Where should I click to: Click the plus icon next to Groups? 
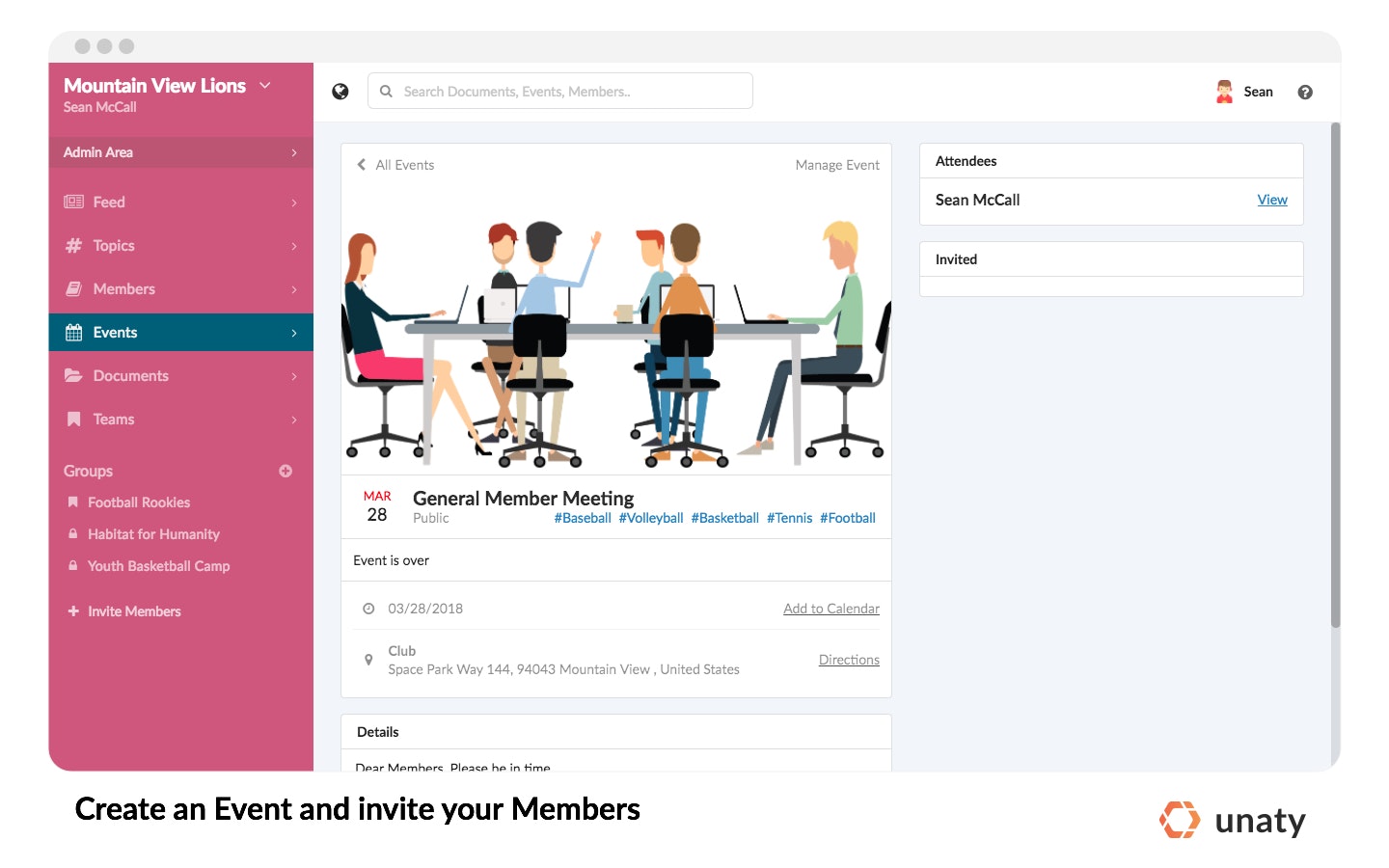286,471
